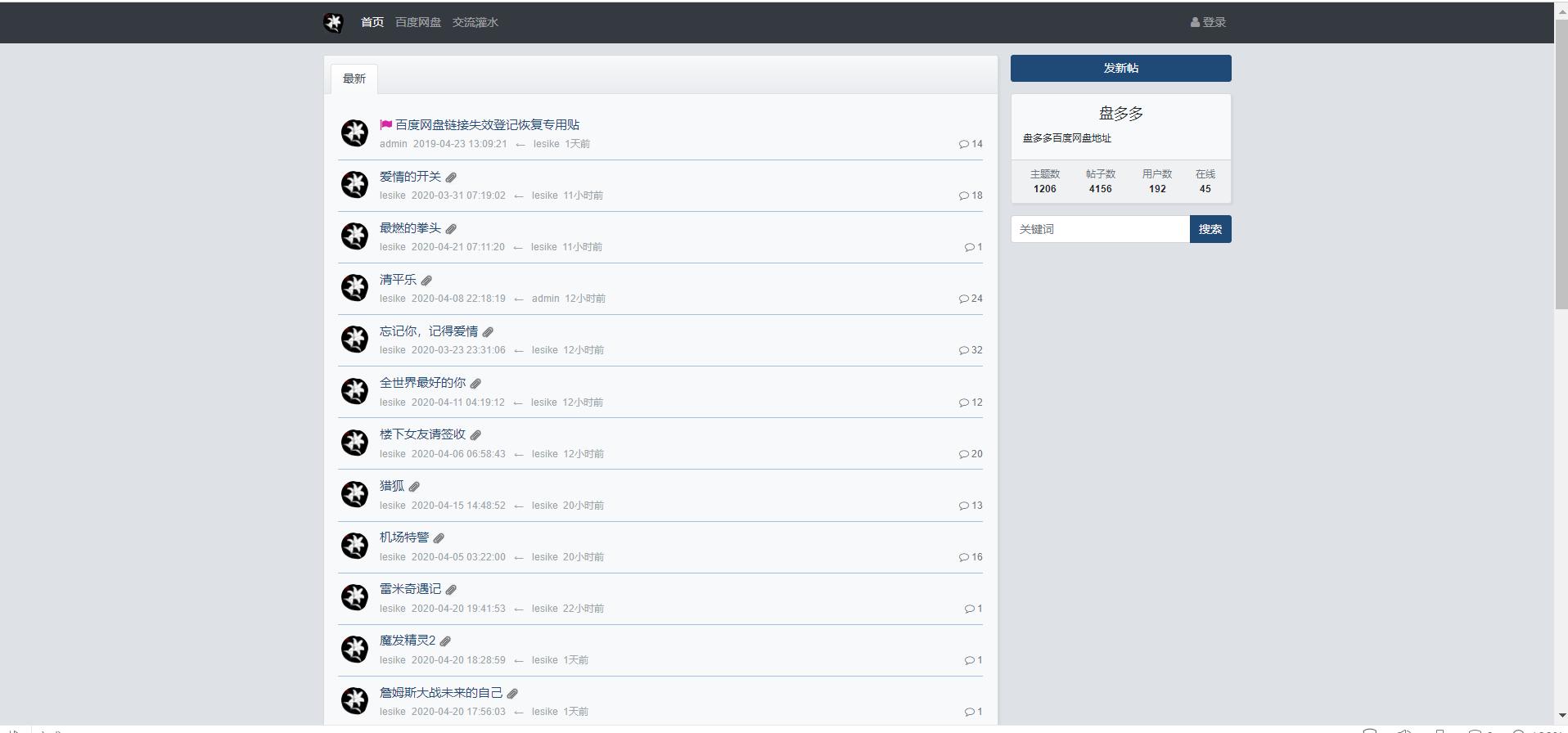Image resolution: width=1568 pixels, height=733 pixels.
Task: Open the 雷米奇遇记 thread
Action: pos(410,589)
